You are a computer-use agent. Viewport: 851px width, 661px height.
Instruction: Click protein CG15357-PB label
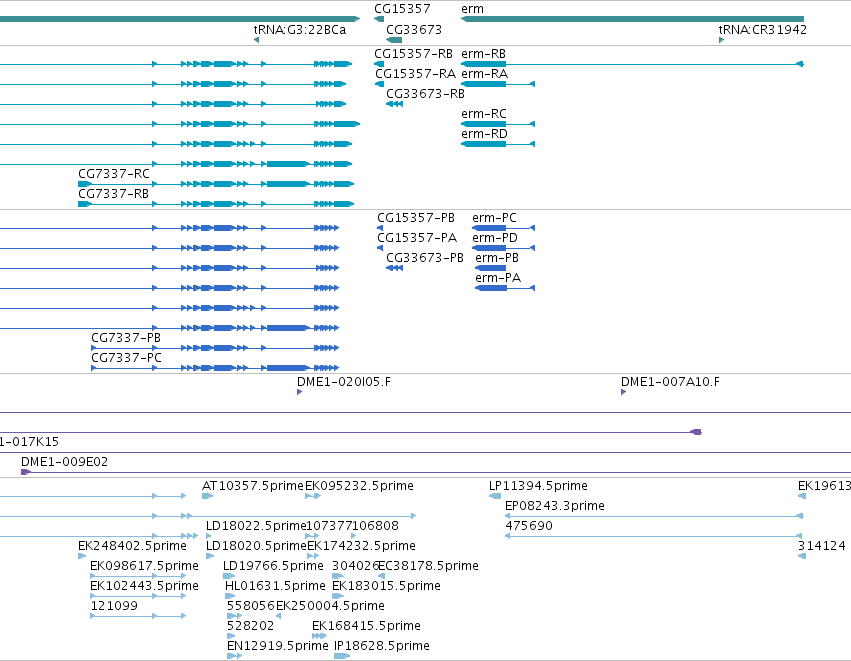(x=416, y=218)
